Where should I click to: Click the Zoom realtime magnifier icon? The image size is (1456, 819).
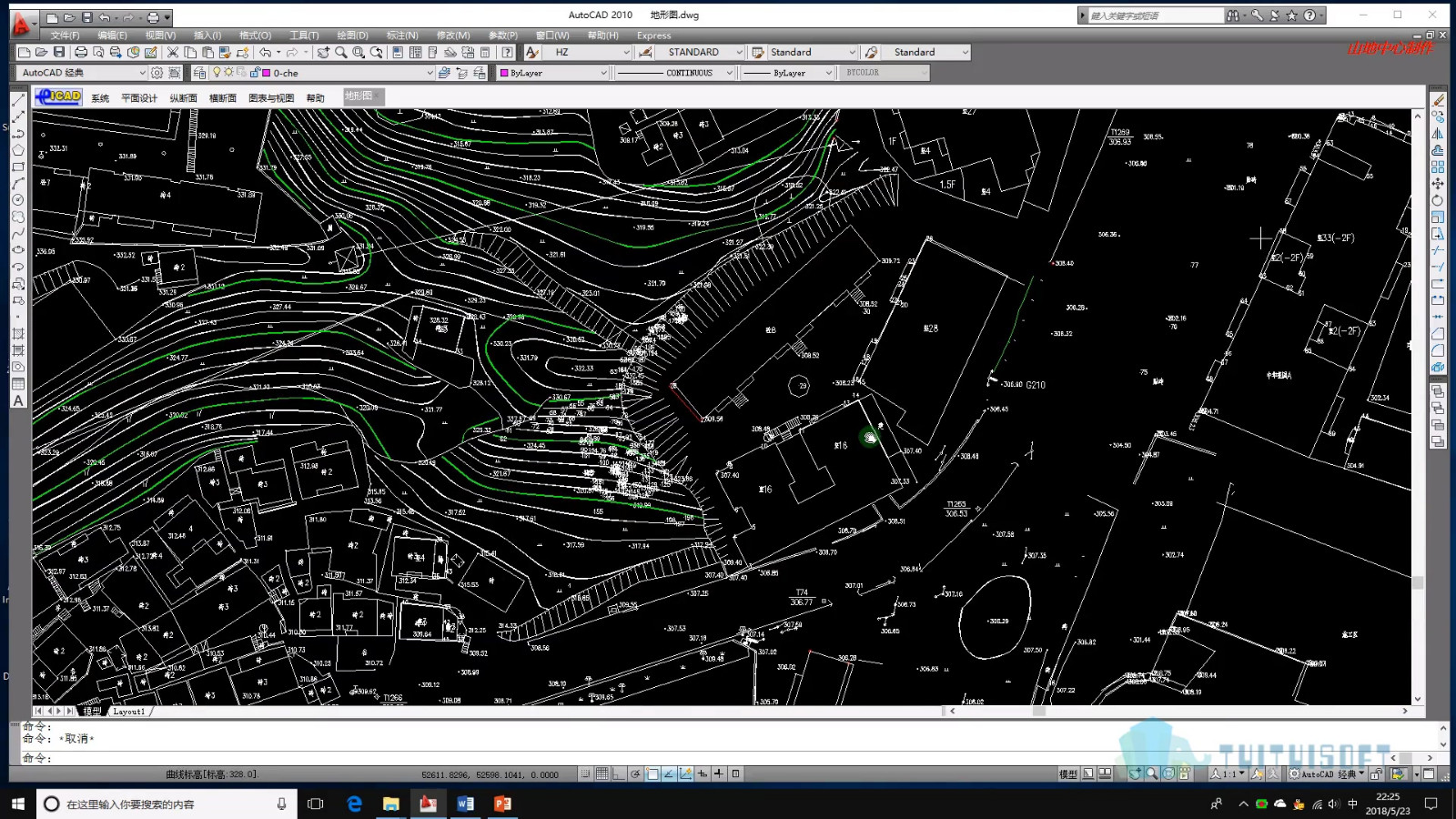tap(340, 53)
